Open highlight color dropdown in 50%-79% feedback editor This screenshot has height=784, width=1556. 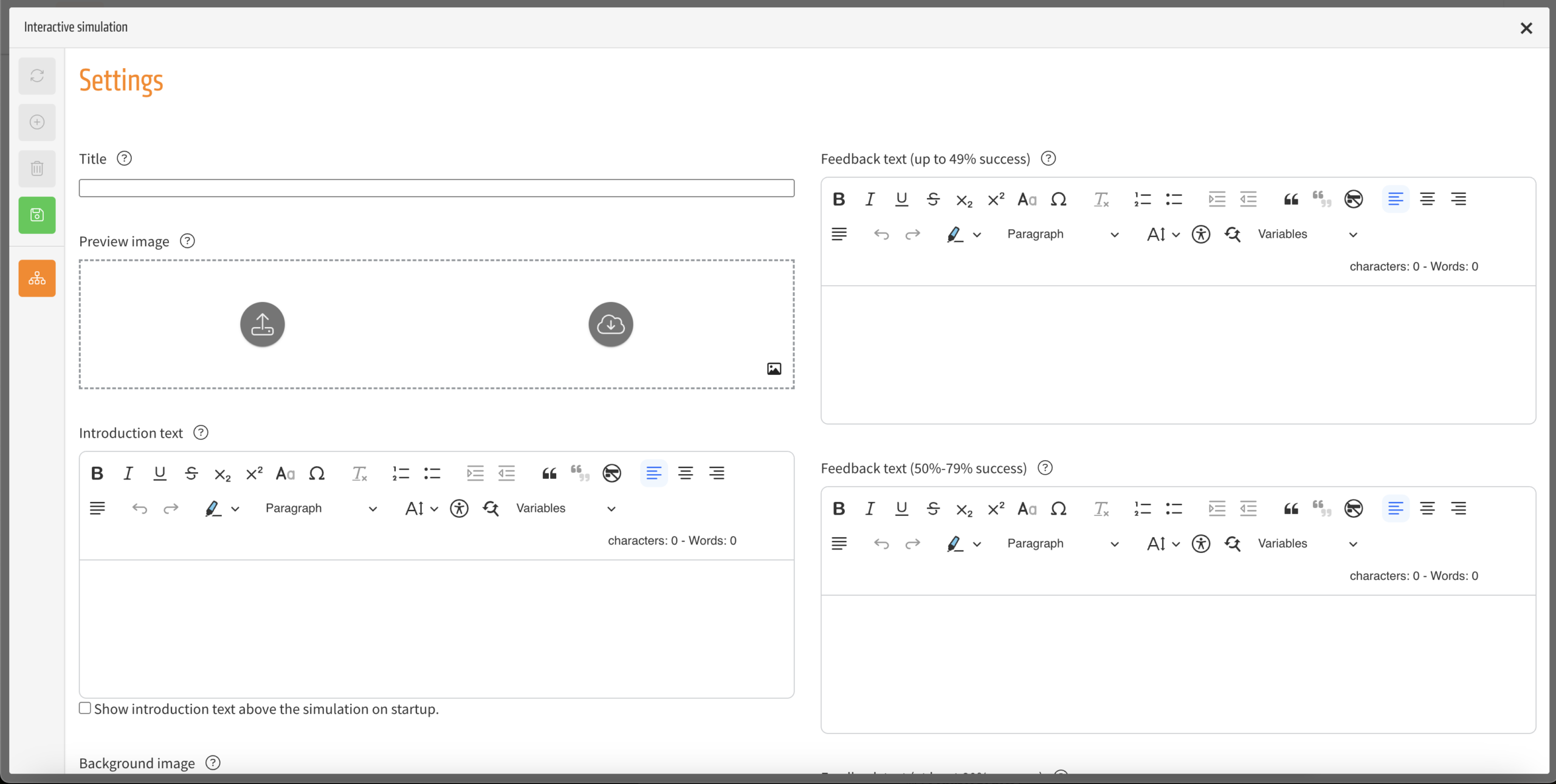click(x=977, y=544)
